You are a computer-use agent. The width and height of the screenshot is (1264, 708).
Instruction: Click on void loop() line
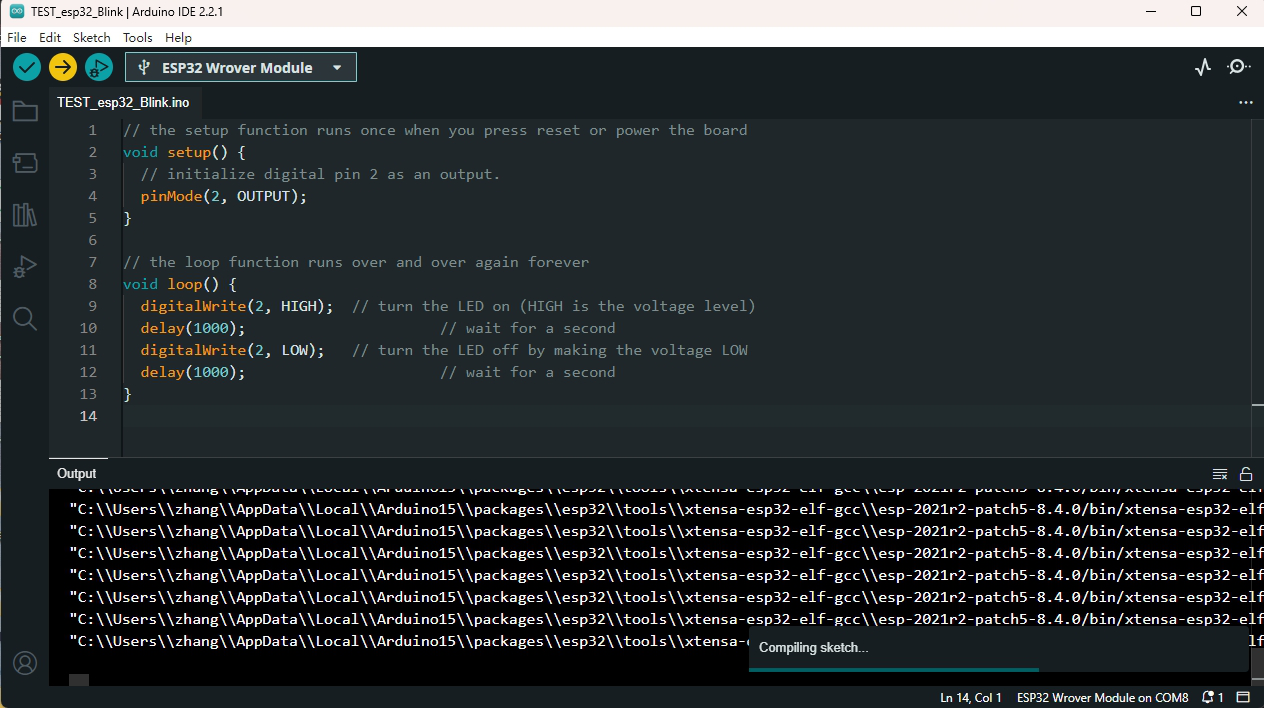180,284
